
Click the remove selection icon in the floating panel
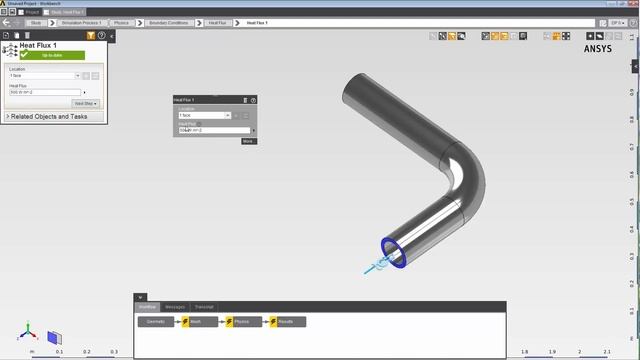[246, 116]
